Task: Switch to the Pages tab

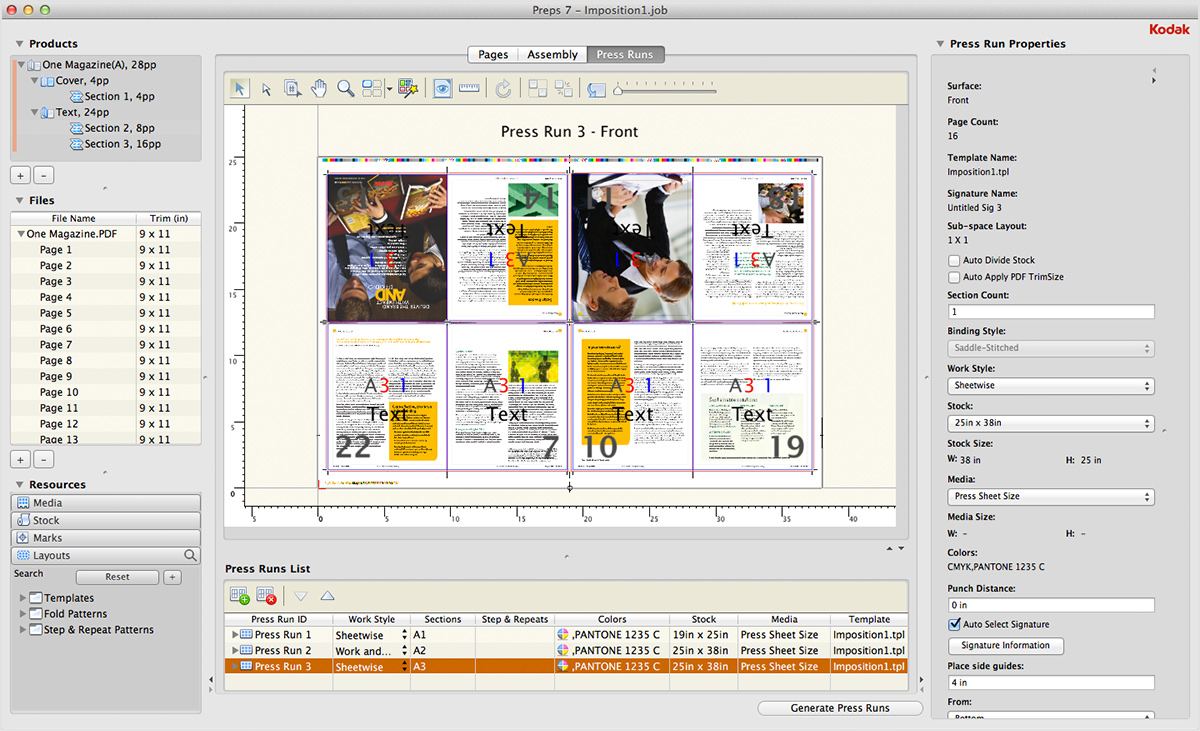Action: coord(493,55)
